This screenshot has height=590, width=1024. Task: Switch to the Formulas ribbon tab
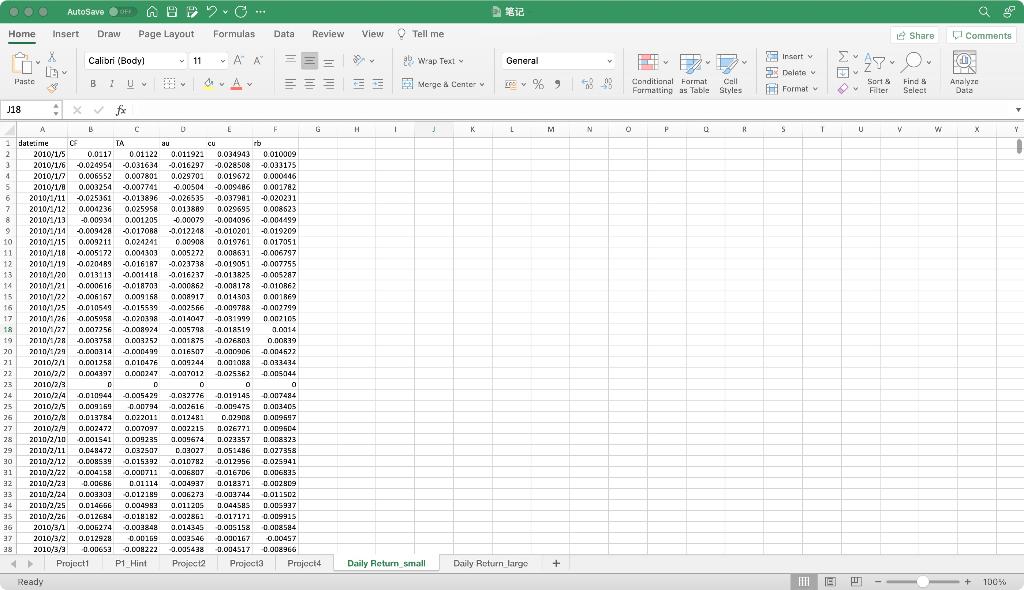pos(233,33)
